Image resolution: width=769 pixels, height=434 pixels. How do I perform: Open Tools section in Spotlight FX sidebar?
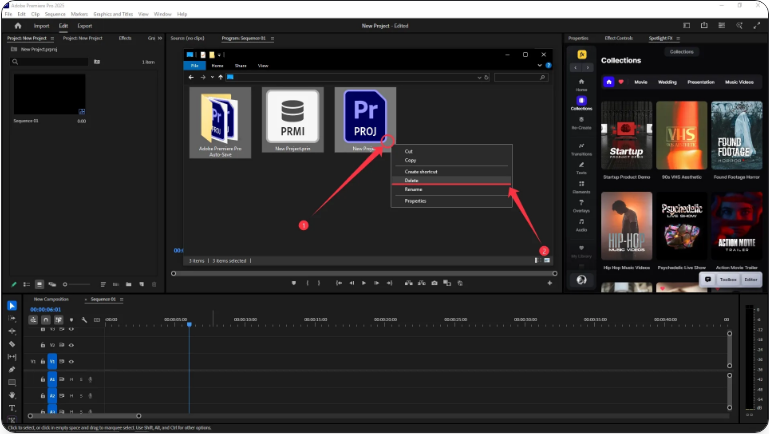581,166
